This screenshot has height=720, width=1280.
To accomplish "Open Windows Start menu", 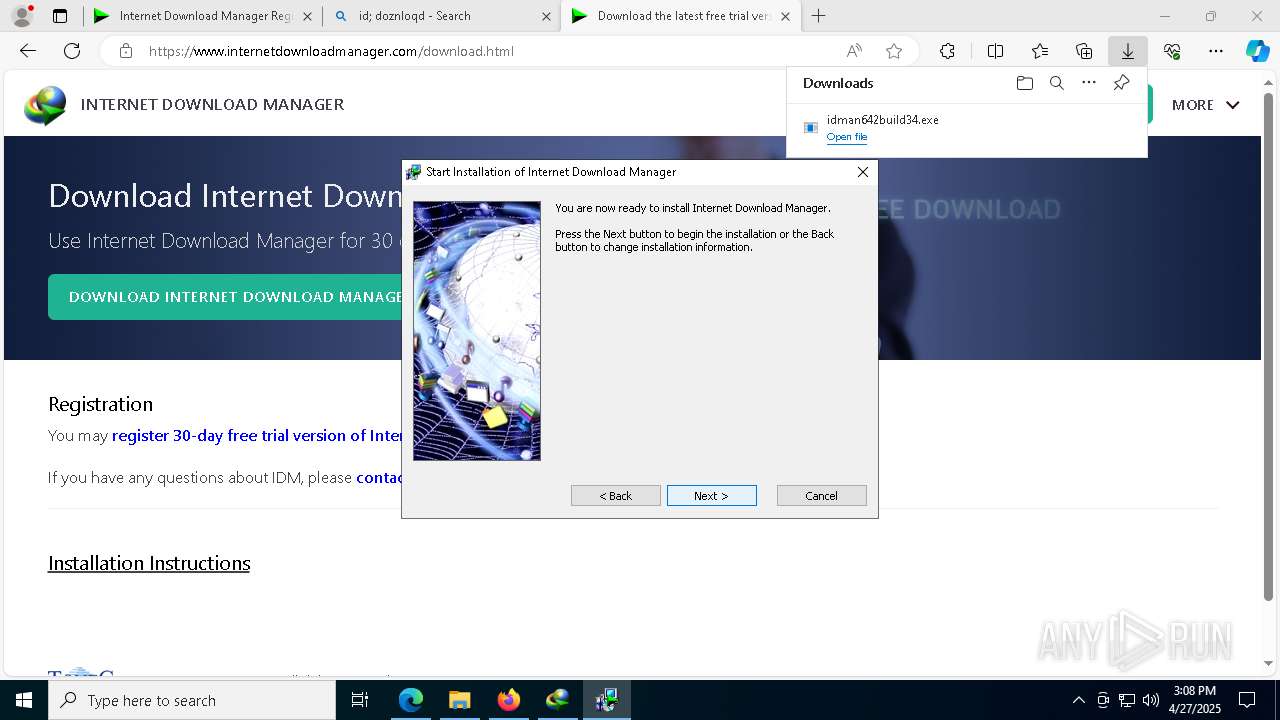I will [24, 700].
